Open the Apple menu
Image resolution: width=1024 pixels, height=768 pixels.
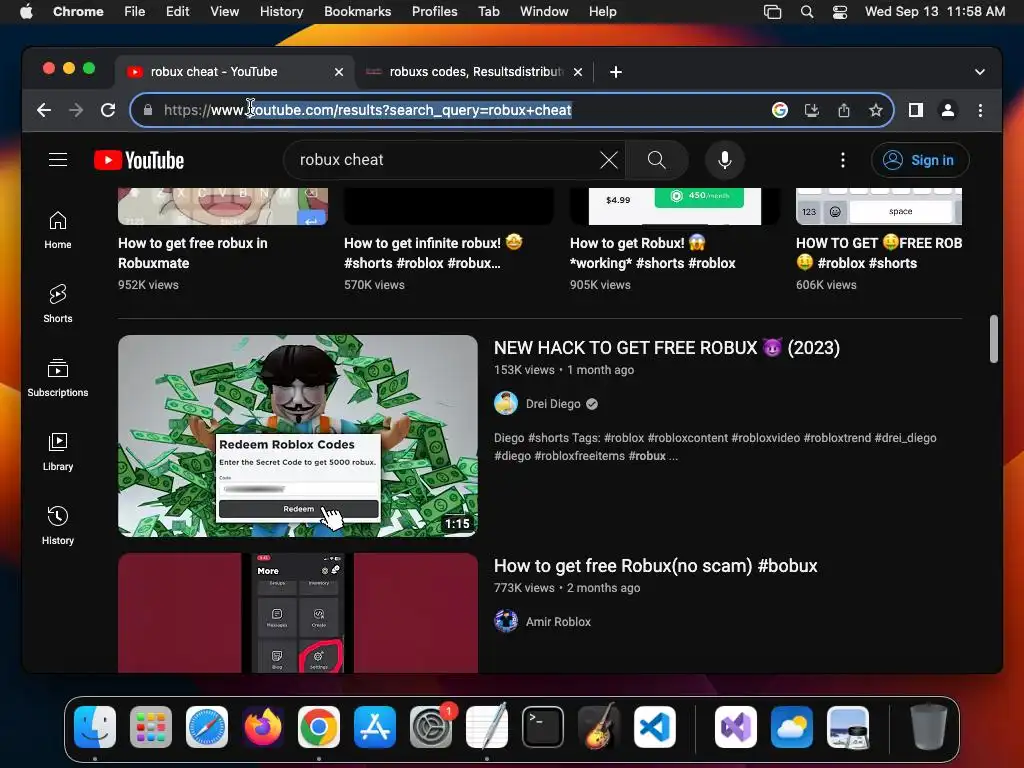pyautogui.click(x=26, y=12)
